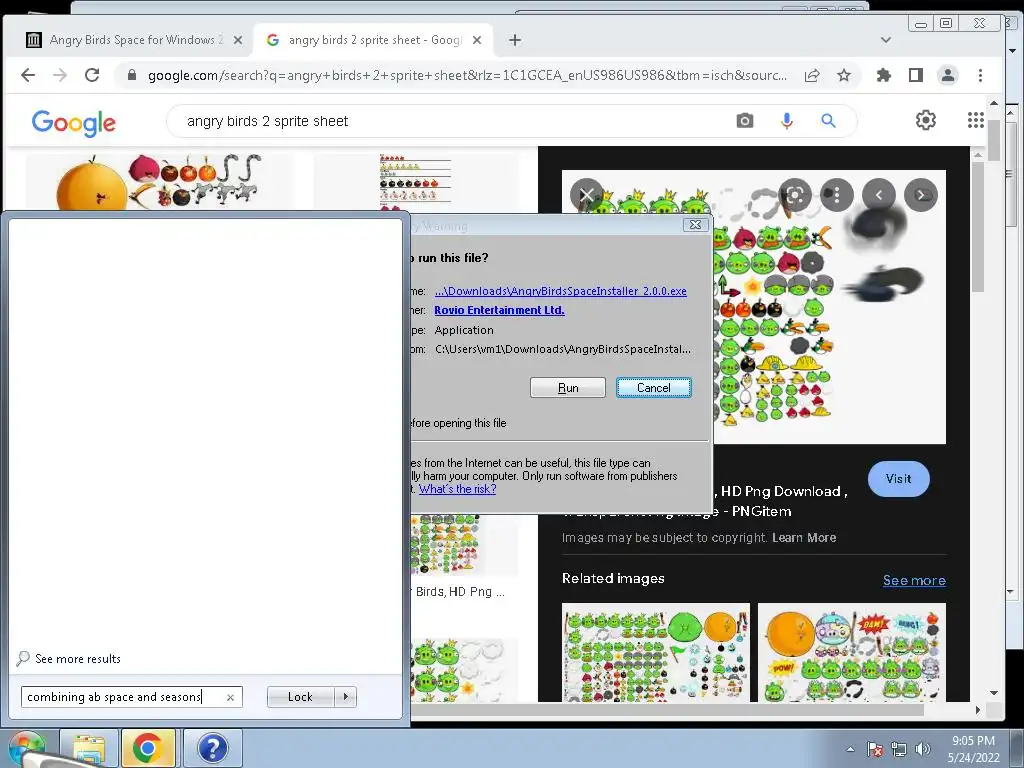
Task: Click the Start menu search box
Action: coord(124,697)
